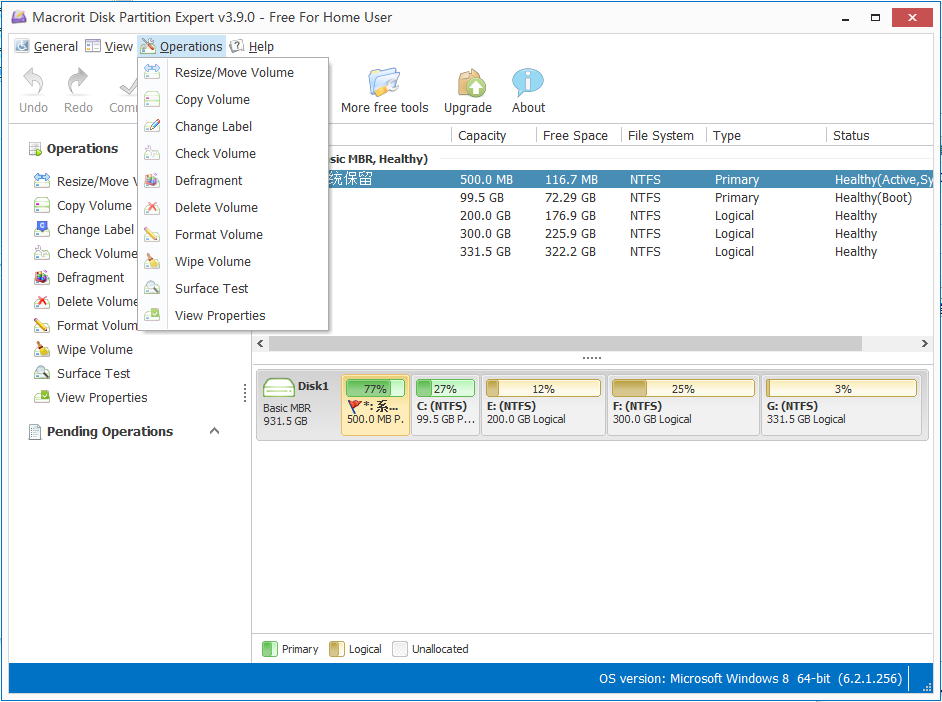Click Surface Test icon in sidebar
Image resolution: width=942 pixels, height=702 pixels.
coord(41,373)
